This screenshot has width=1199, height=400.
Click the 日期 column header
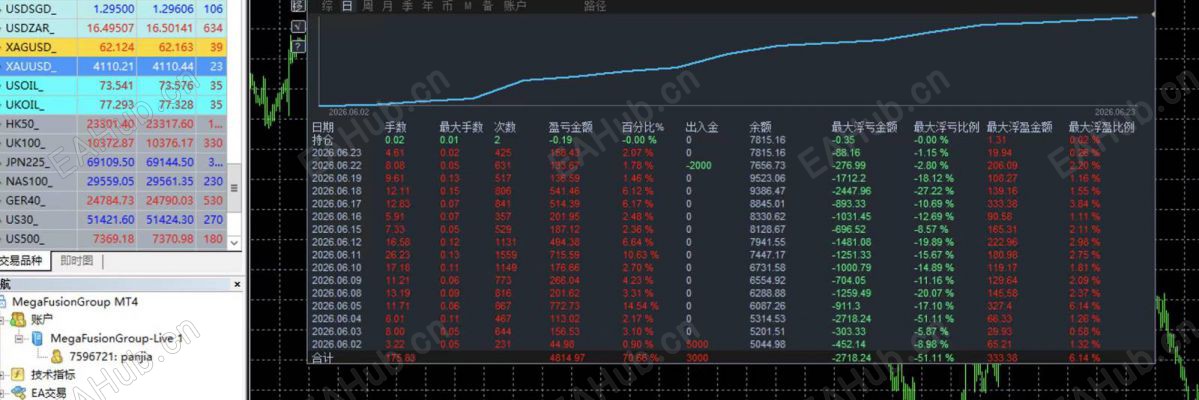click(x=323, y=128)
